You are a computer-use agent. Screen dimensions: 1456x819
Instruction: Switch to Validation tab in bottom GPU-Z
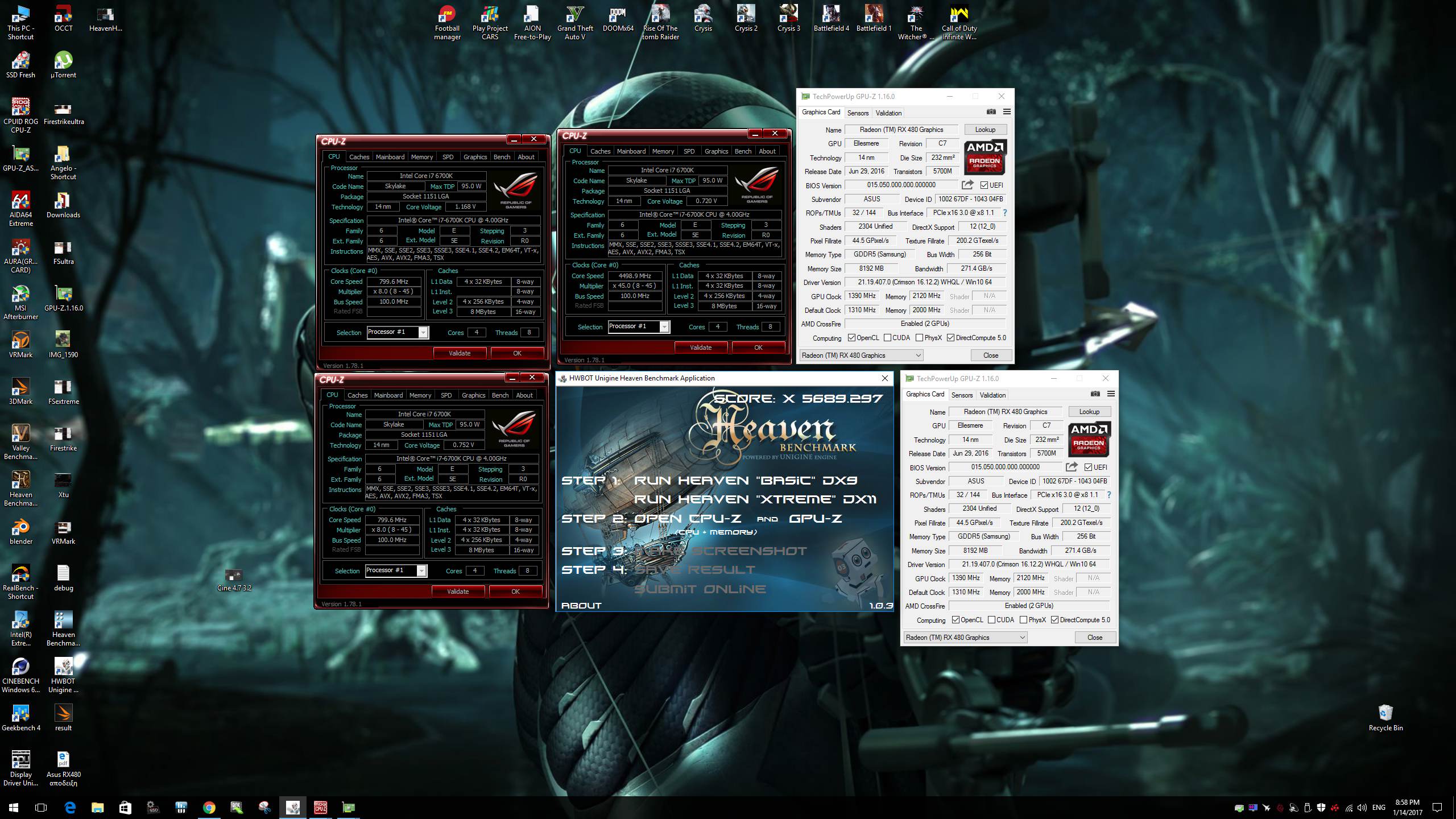[992, 395]
